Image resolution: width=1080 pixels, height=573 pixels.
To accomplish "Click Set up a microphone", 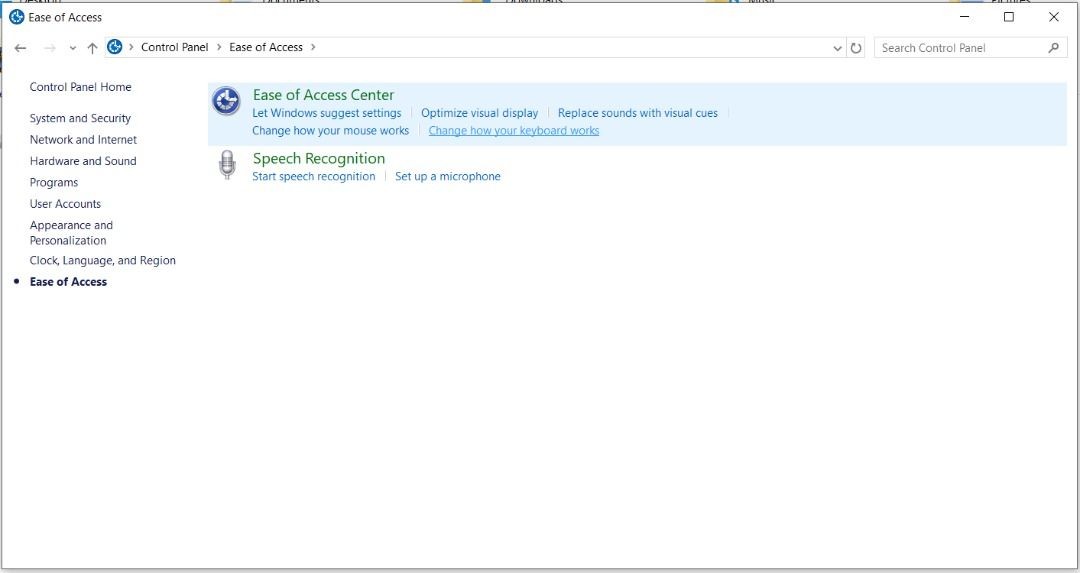I will [448, 176].
